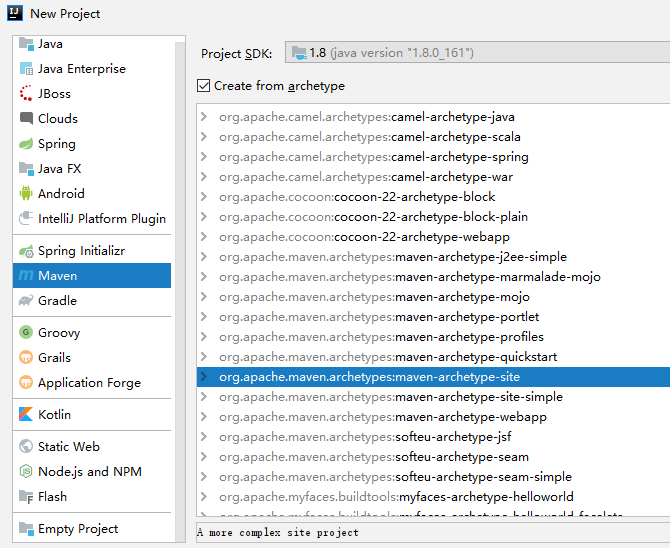
Task: Choose Spring project type label
Action: pos(57,144)
